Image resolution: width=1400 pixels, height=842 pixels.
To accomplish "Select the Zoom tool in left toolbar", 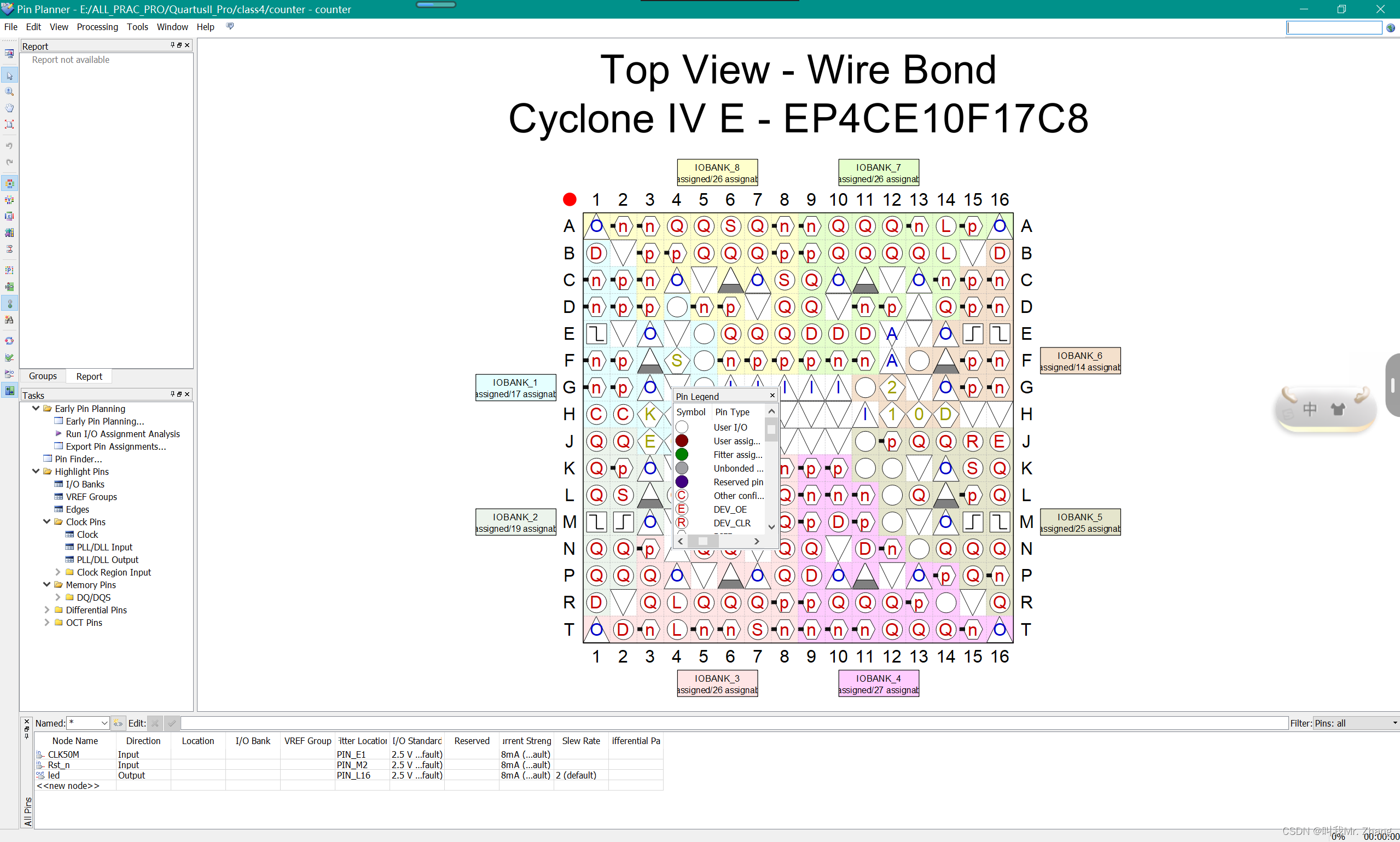I will pos(10,92).
